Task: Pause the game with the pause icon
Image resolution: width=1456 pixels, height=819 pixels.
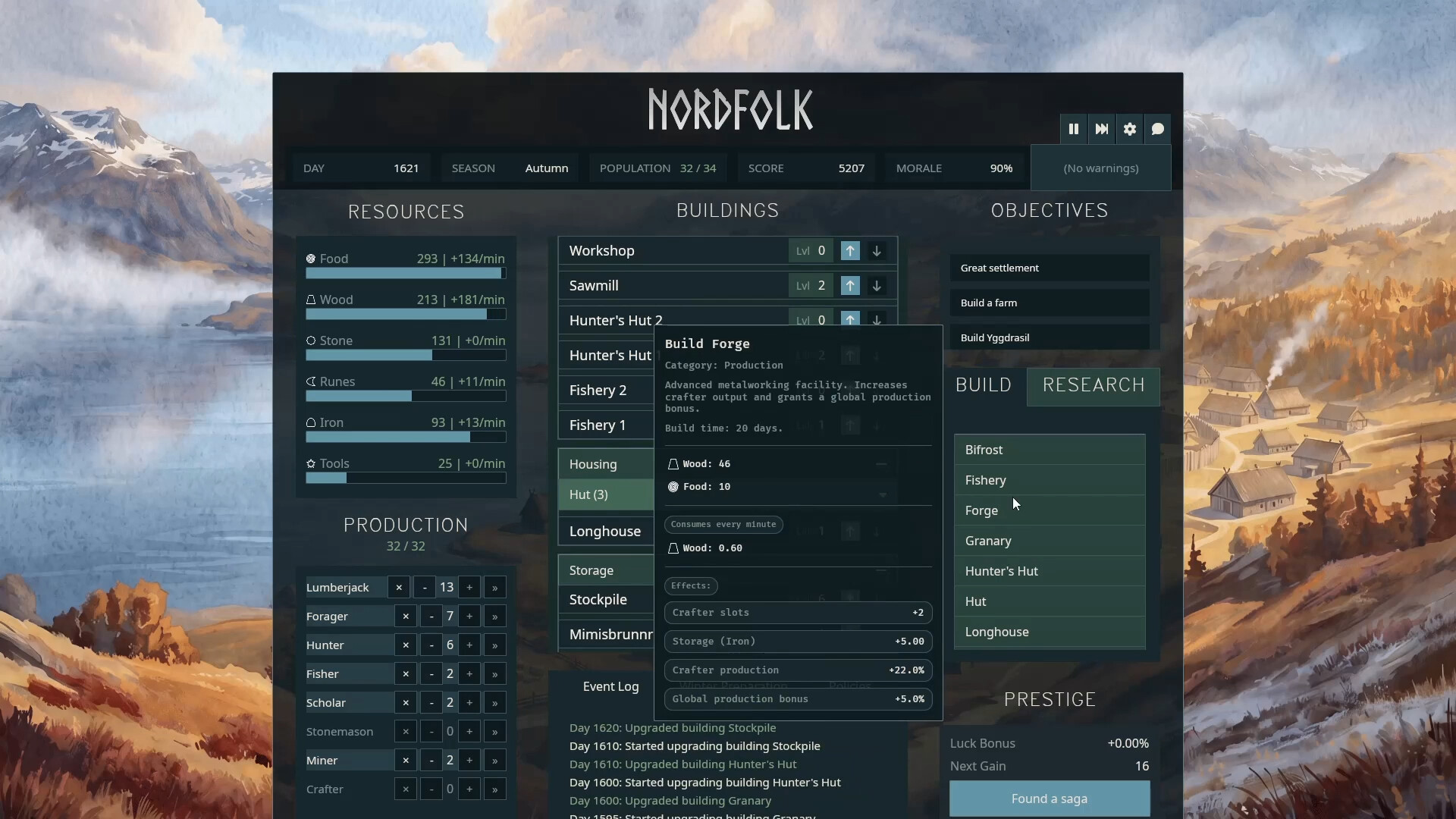Action: [x=1074, y=129]
